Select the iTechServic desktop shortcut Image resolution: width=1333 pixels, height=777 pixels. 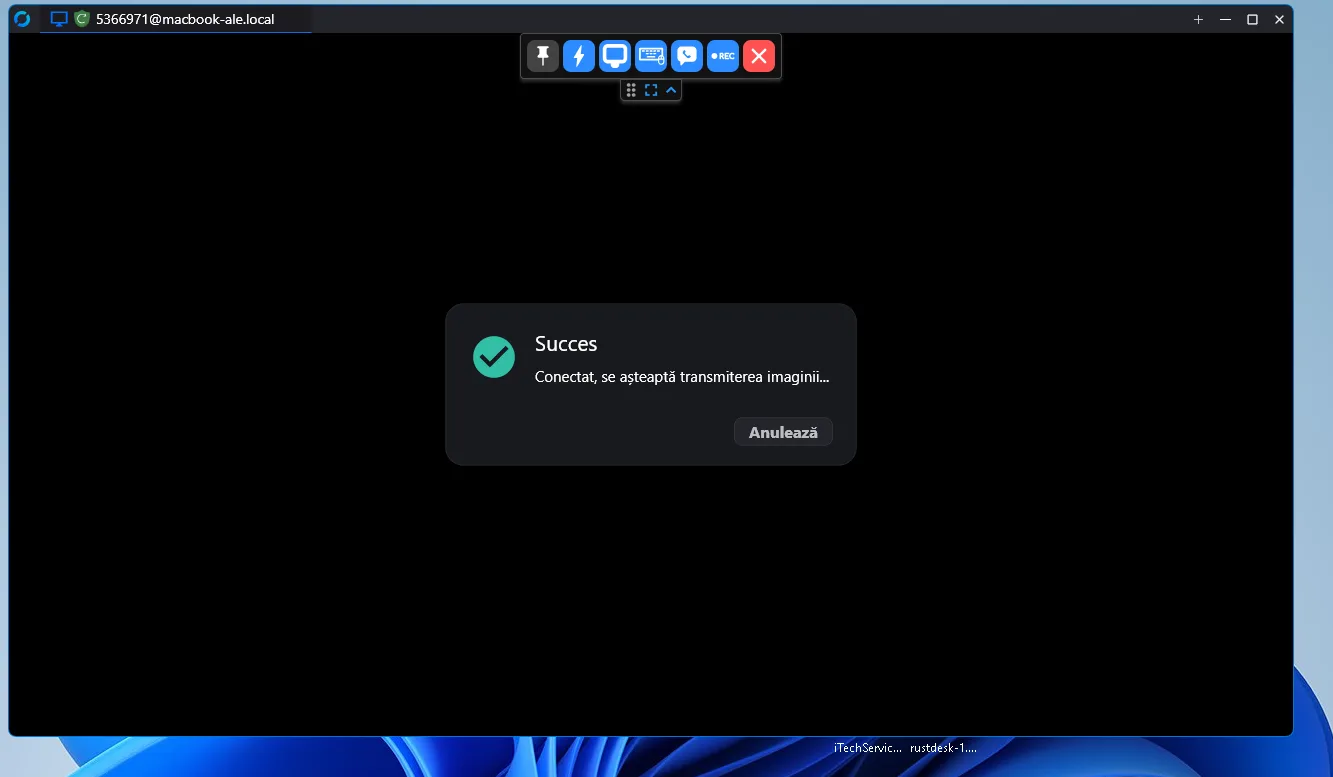(868, 747)
